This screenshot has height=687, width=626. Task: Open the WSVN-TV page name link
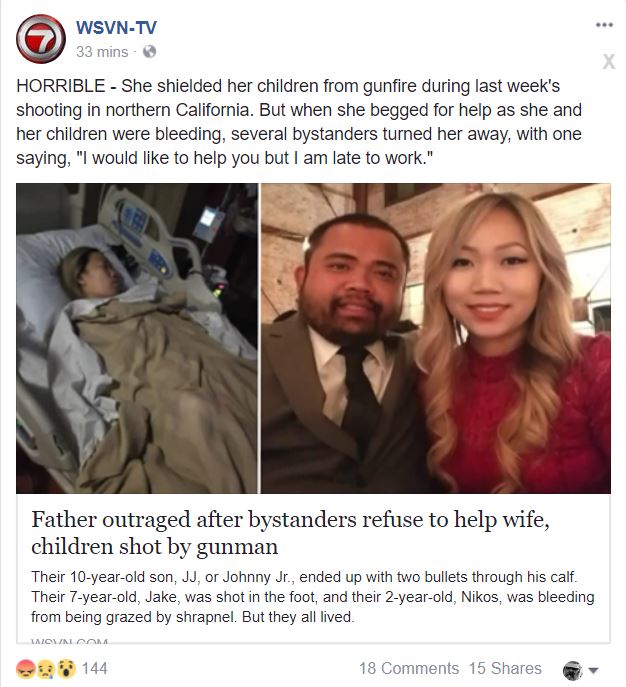116,28
